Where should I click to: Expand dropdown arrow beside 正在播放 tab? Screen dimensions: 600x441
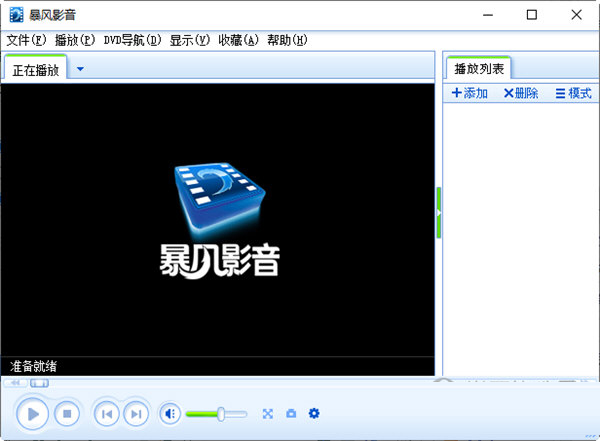click(x=80, y=69)
